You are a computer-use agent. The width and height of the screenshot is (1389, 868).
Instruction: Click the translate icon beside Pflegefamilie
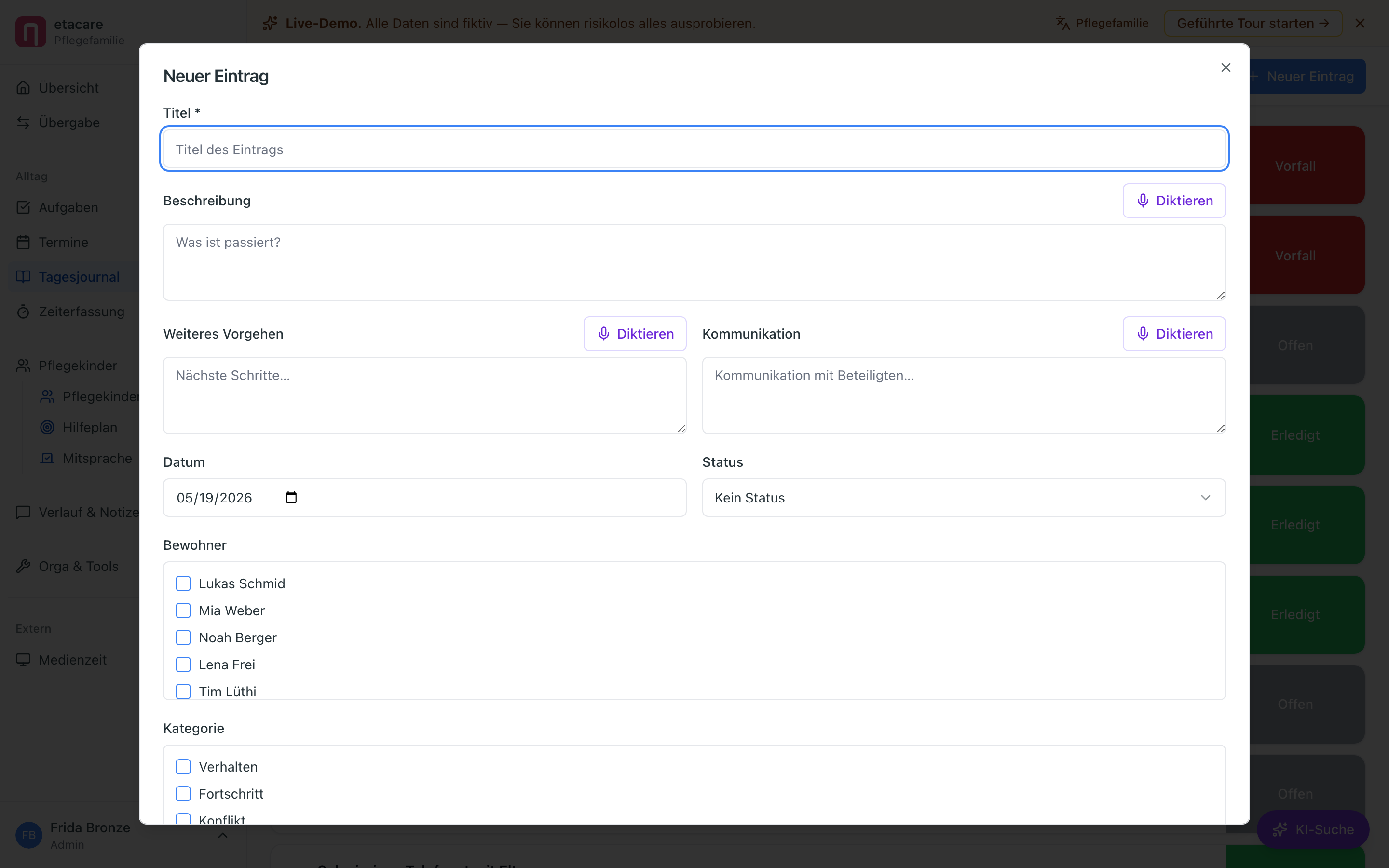(x=1062, y=23)
